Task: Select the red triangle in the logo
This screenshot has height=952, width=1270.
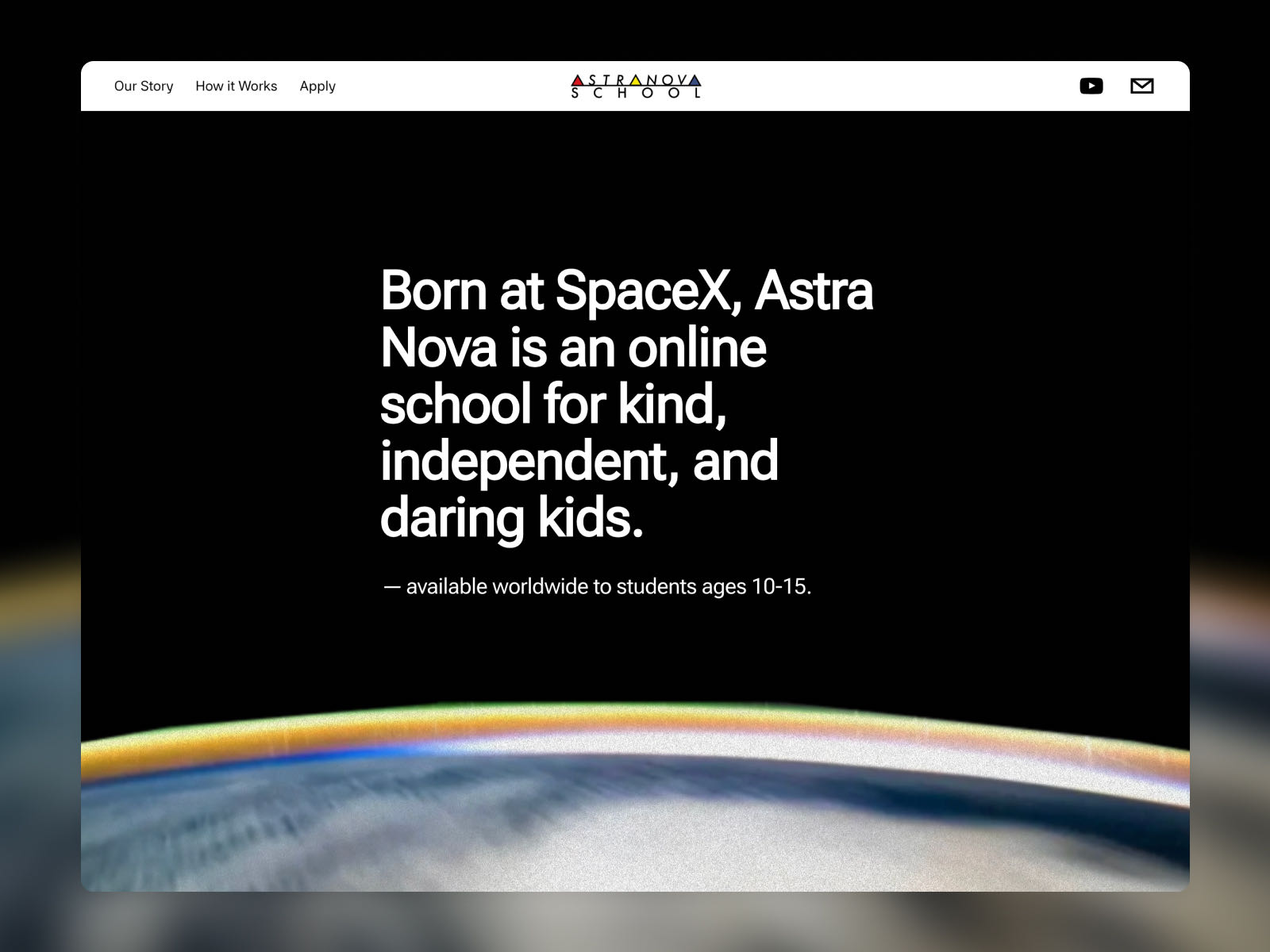Action: click(x=577, y=81)
